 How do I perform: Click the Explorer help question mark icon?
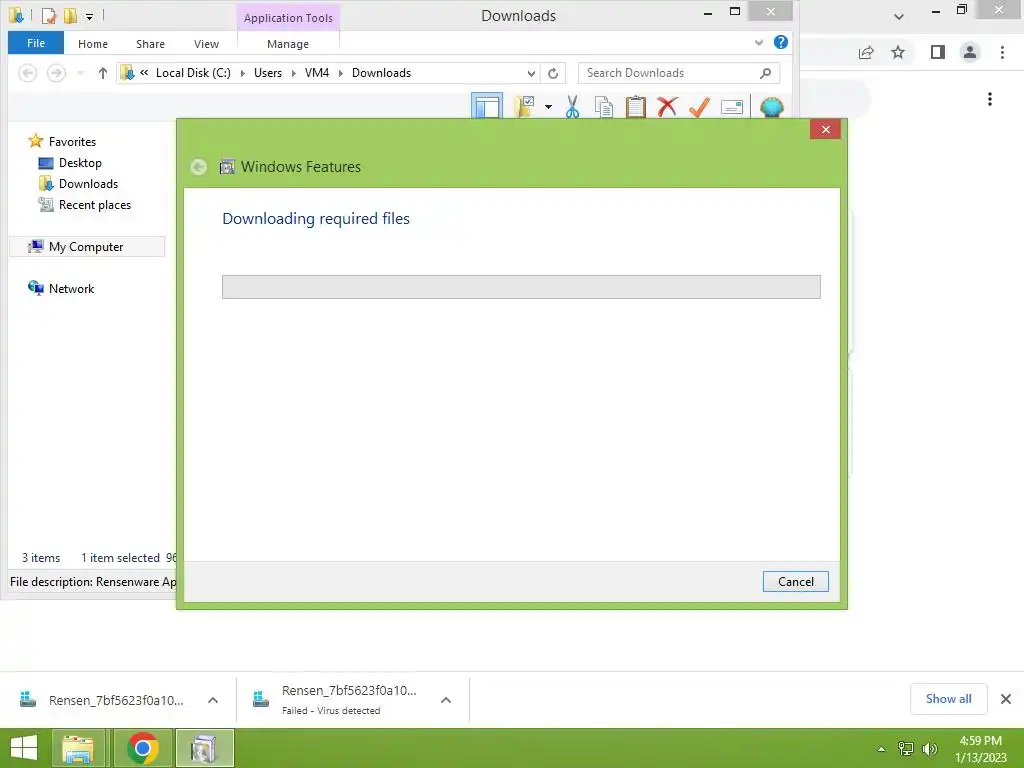tap(780, 42)
